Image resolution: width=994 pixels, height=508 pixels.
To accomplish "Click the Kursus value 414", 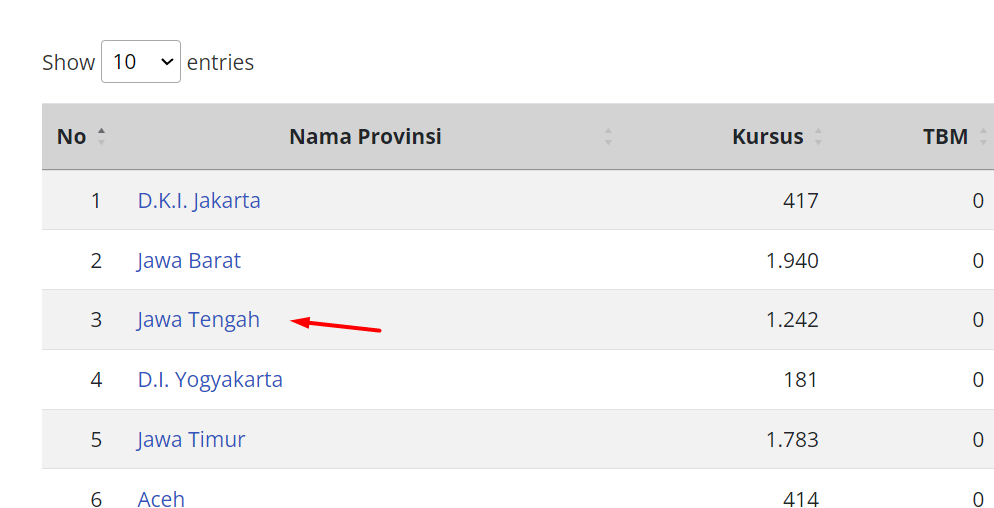I will click(800, 498).
